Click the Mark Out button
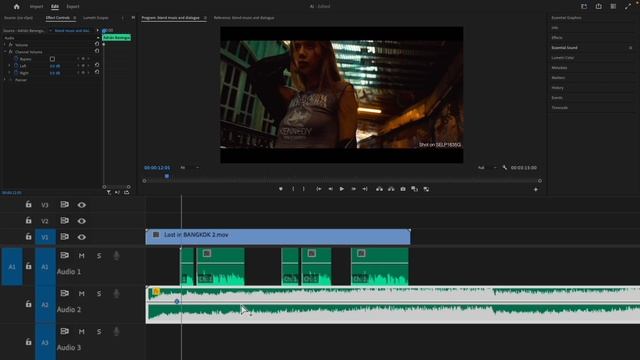The image size is (640, 360). click(304, 189)
